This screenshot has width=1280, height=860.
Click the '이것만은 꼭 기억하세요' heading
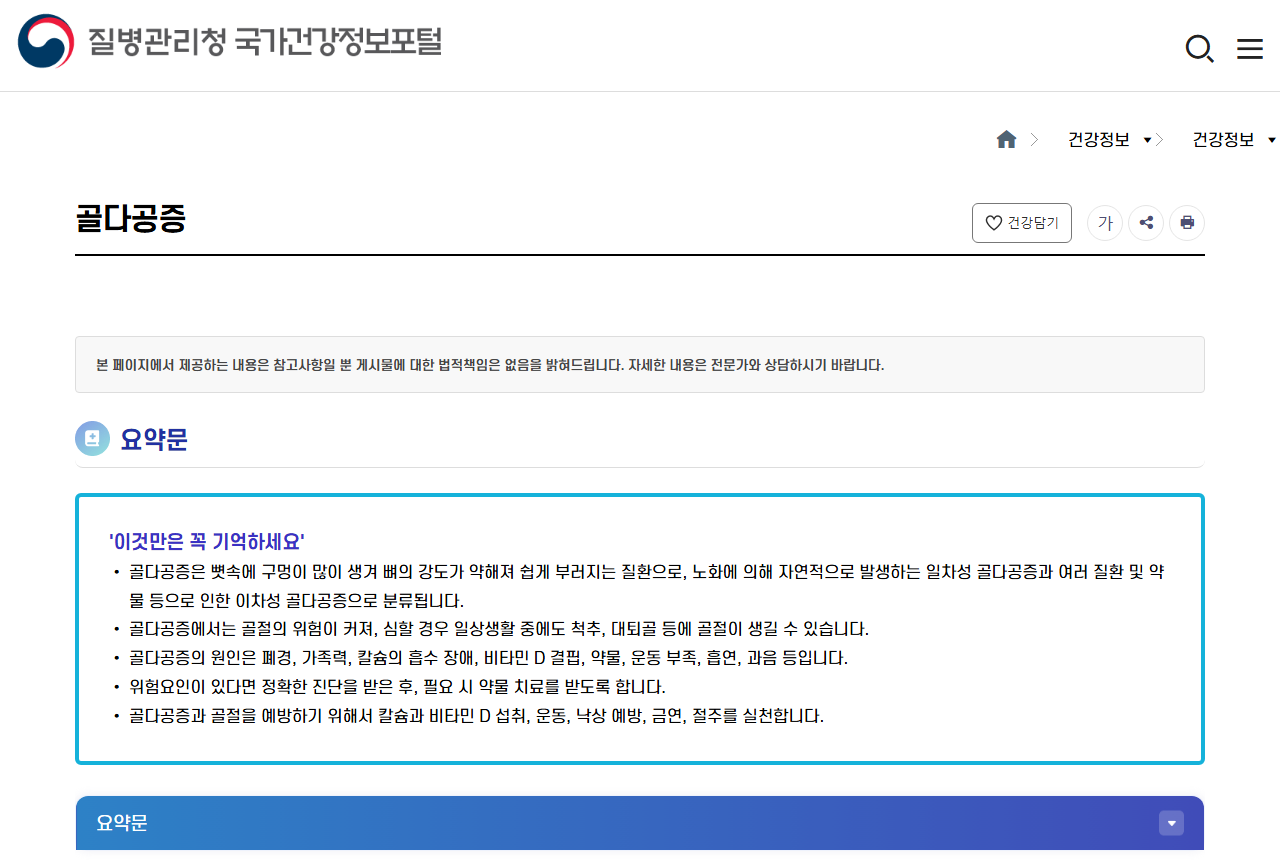tap(207, 542)
